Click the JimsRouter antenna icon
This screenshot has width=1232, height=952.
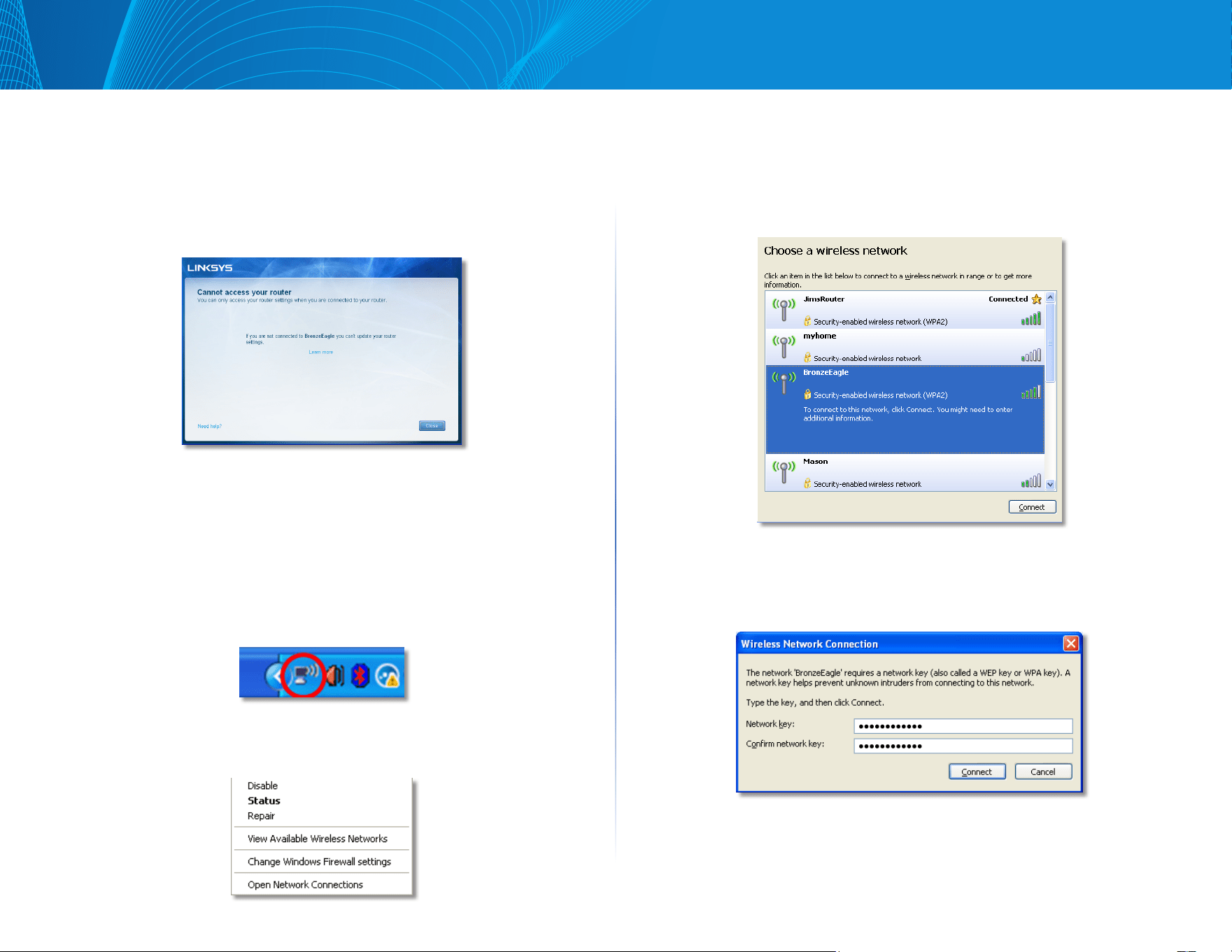(784, 308)
